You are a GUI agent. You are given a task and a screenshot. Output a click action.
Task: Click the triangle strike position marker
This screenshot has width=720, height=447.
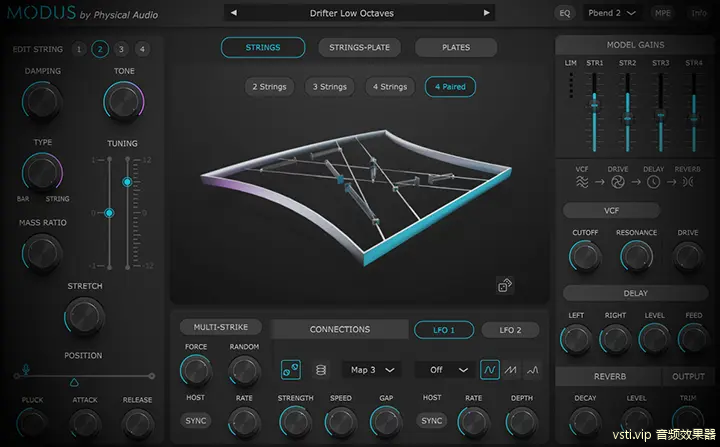(74, 382)
